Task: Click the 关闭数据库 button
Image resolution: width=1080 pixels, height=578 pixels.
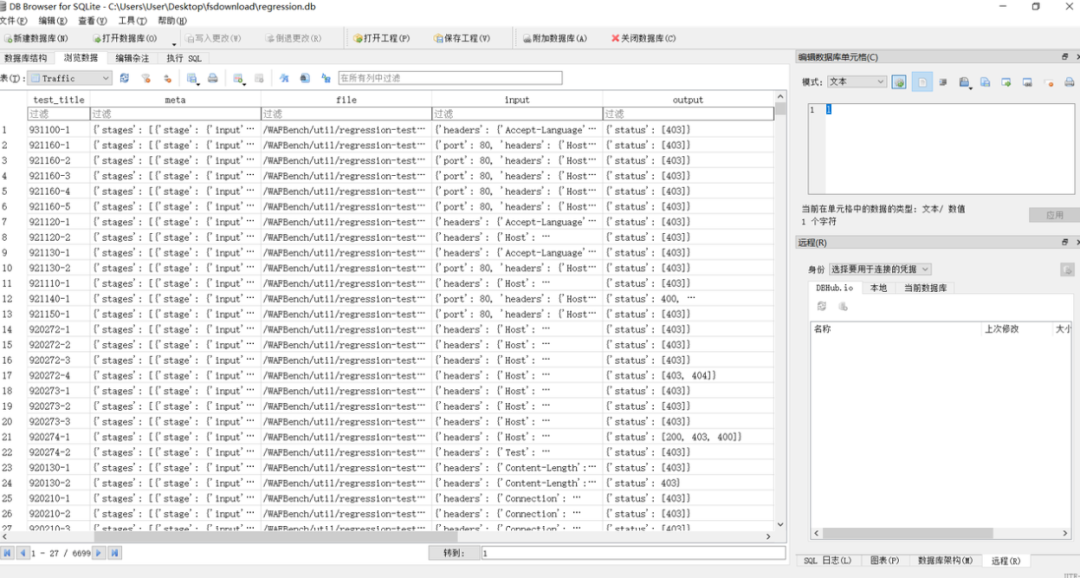Action: click(643, 39)
